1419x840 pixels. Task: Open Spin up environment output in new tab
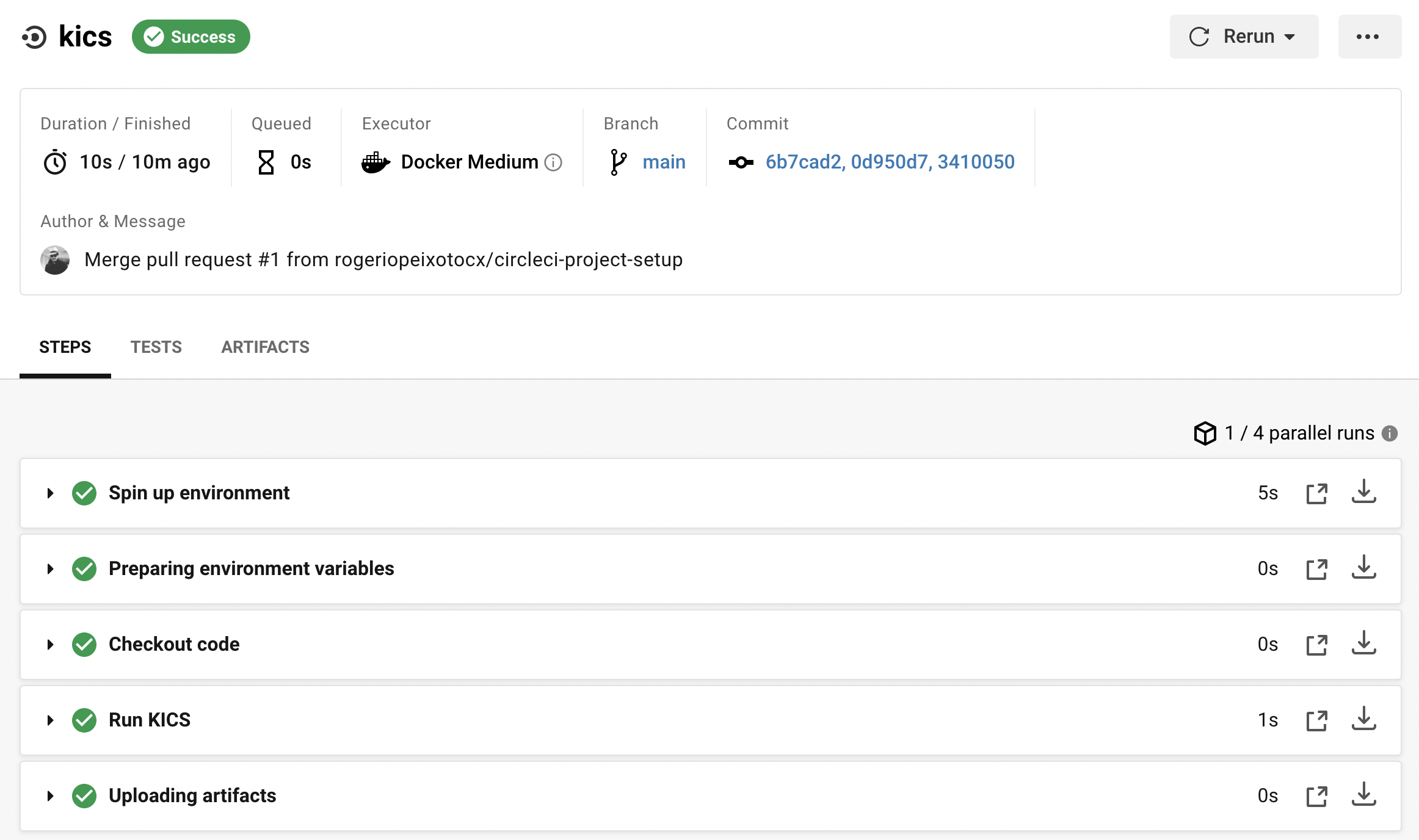(x=1316, y=493)
